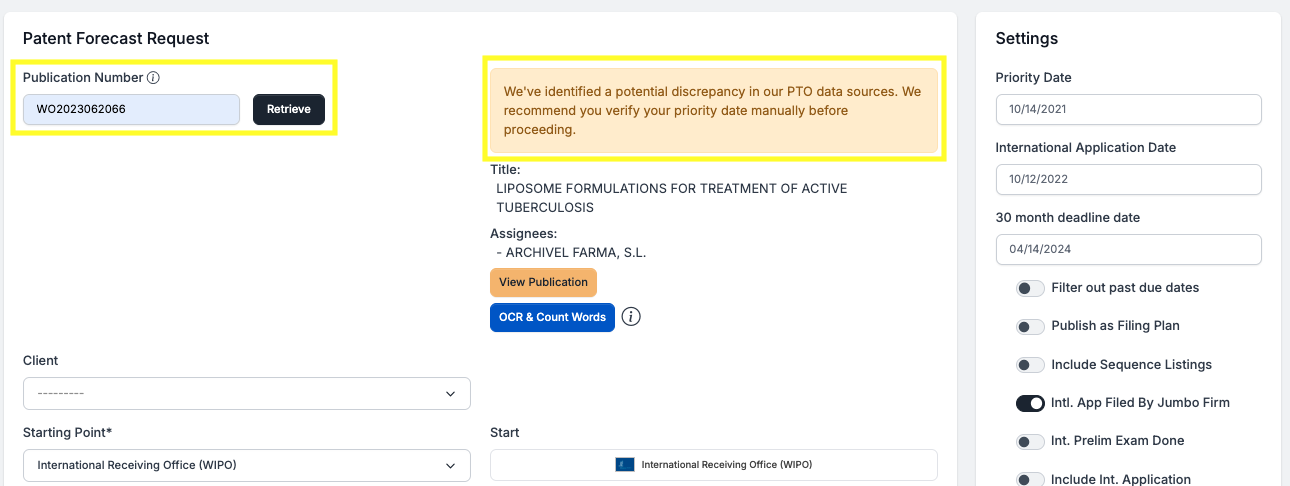Enable Publish as Filing Plan switch

coord(1030,327)
